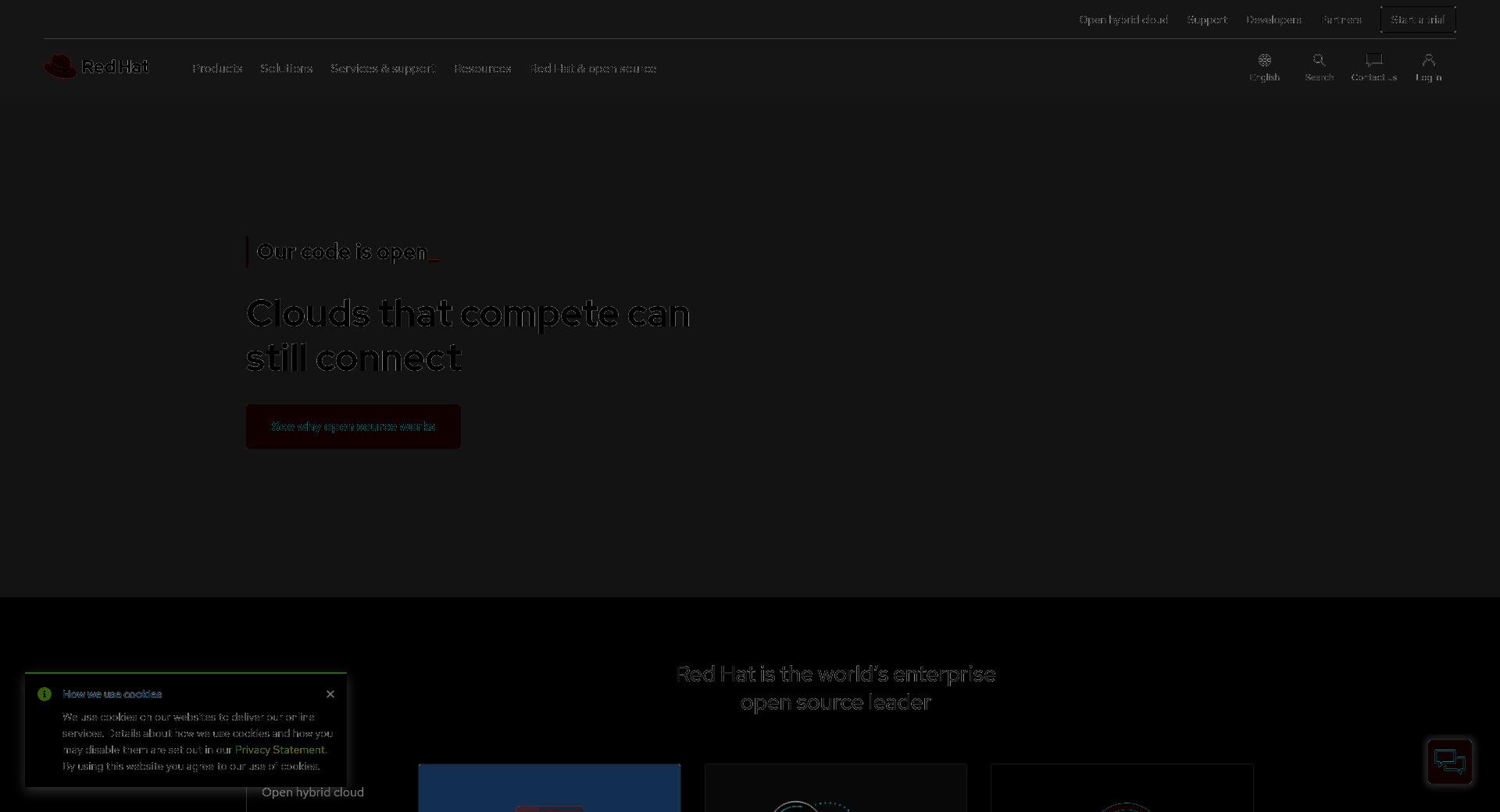The image size is (1500, 812).
Task: Open the Privacy Statement link
Action: 280,750
